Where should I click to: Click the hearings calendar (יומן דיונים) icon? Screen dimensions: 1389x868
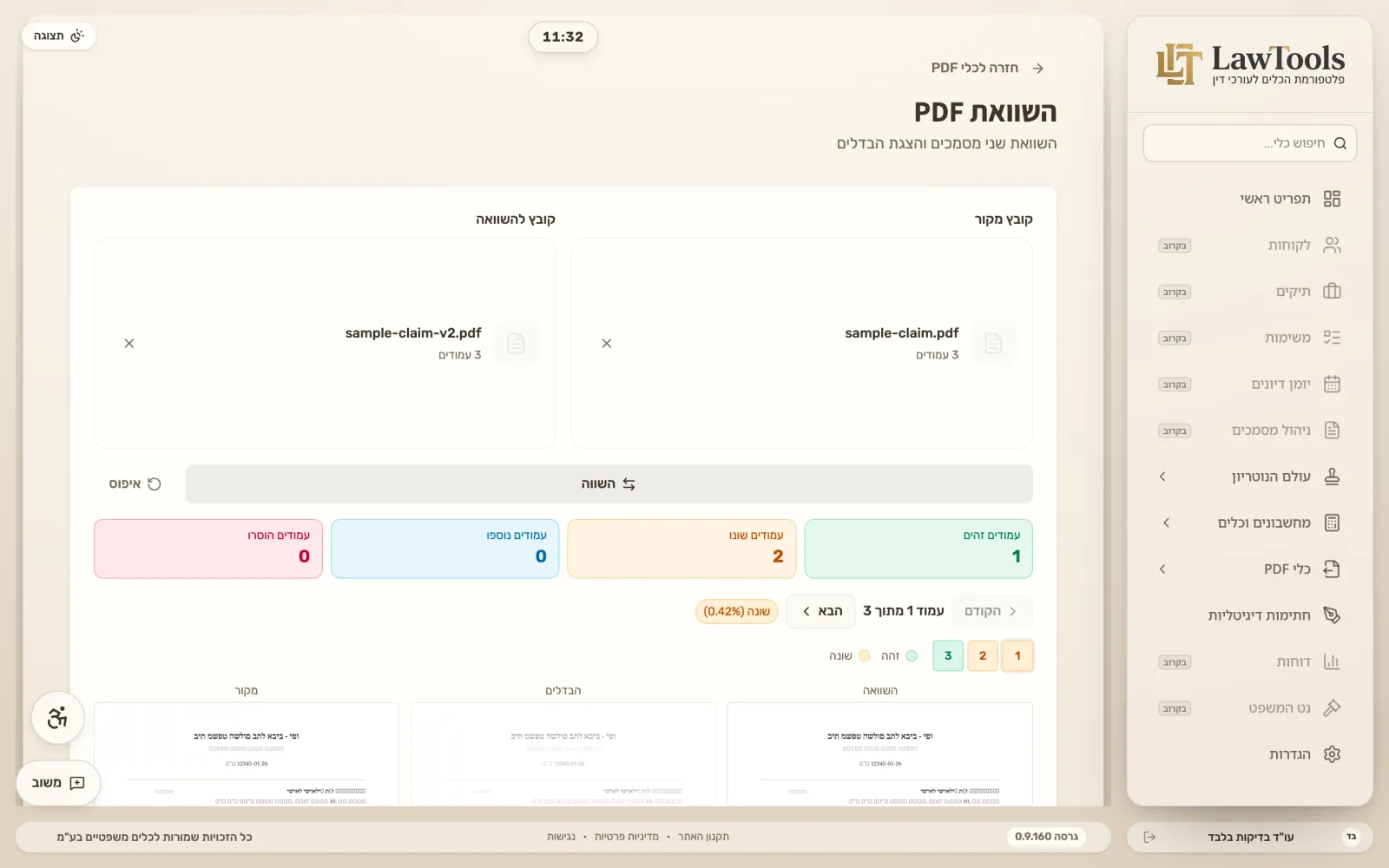pyautogui.click(x=1332, y=384)
